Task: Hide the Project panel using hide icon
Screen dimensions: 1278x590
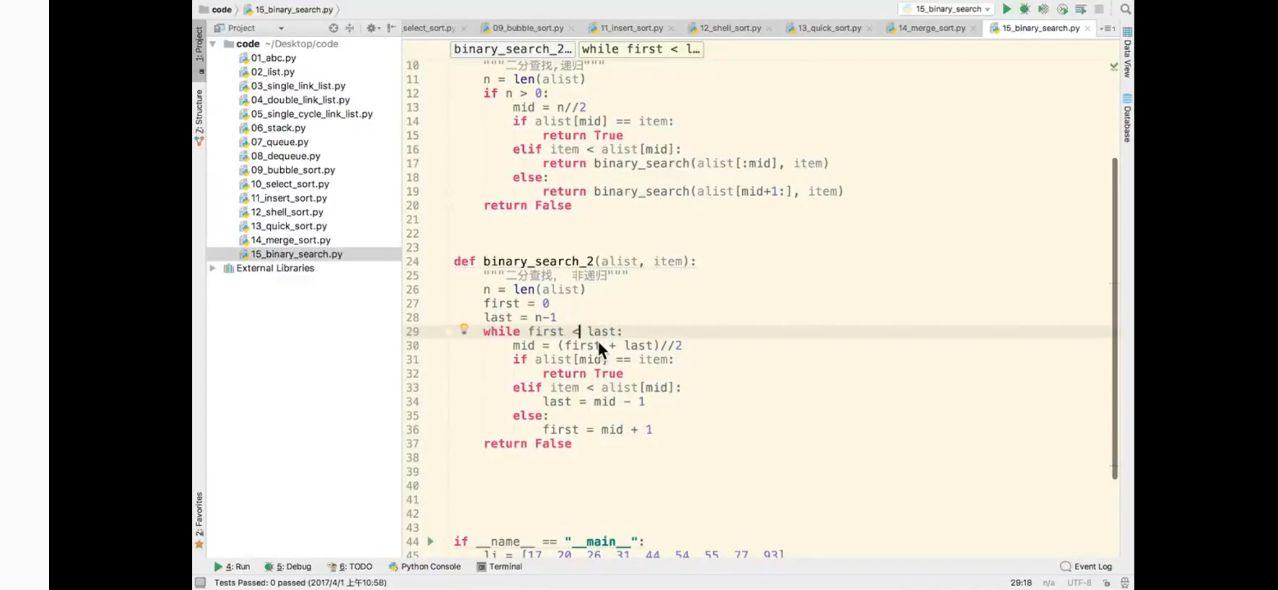Action: click(x=390, y=28)
